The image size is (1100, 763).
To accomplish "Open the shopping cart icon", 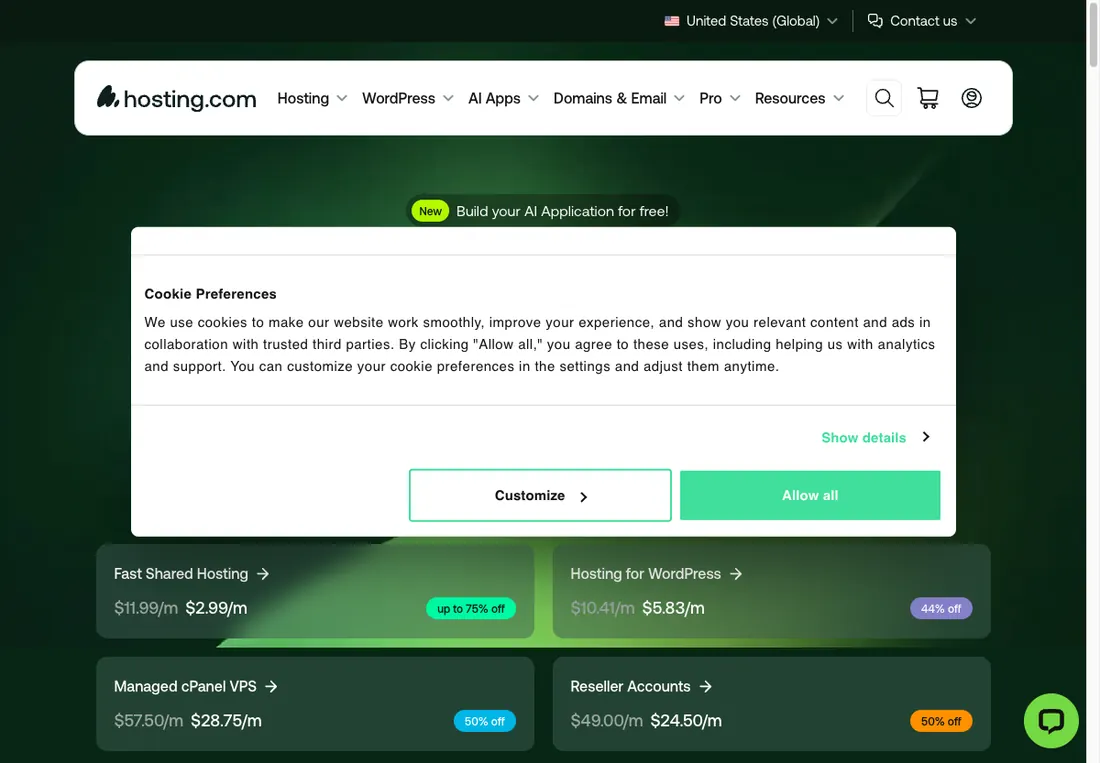I will pos(928,98).
